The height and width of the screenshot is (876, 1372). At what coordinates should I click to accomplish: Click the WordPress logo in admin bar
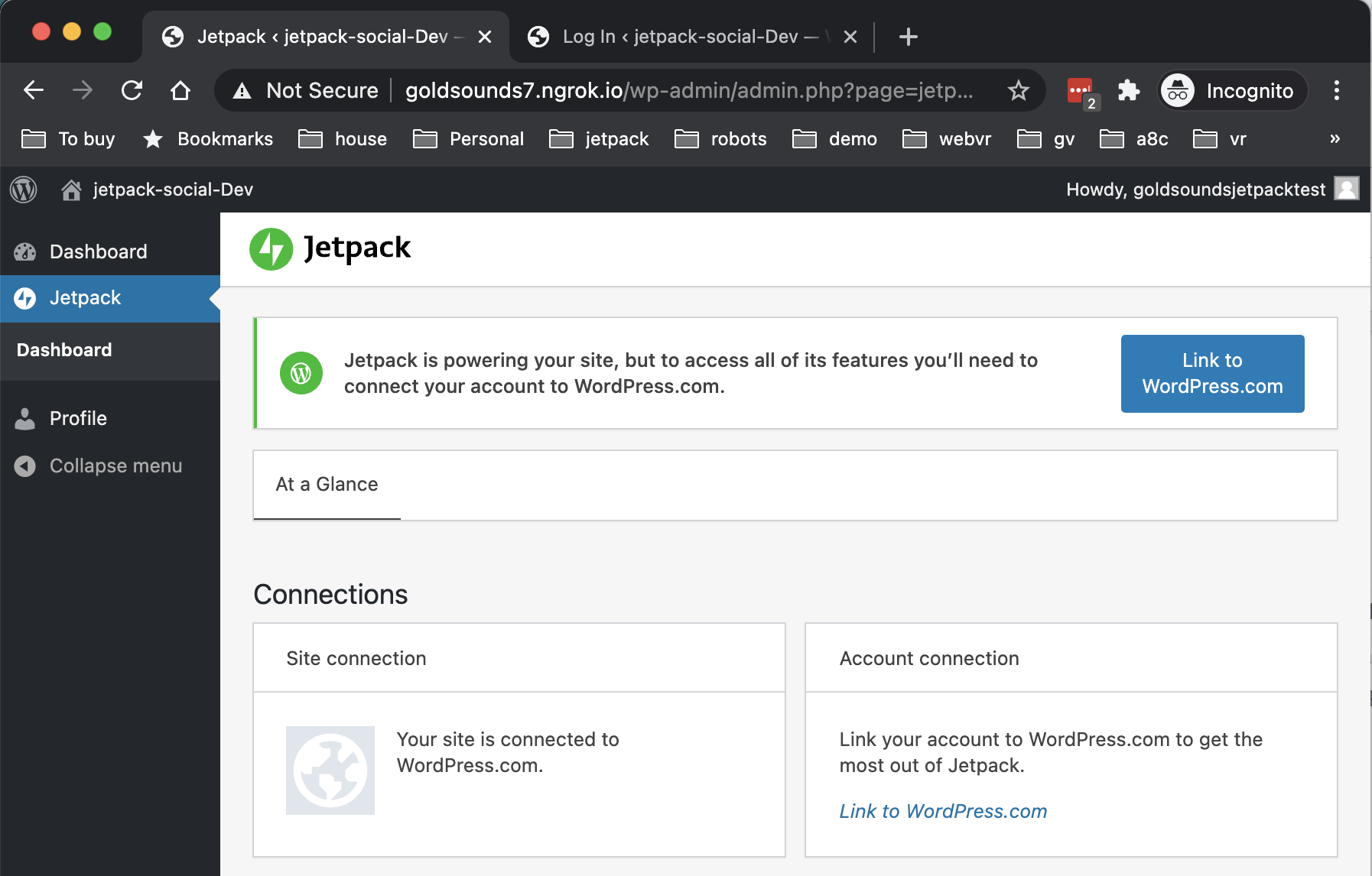point(24,190)
